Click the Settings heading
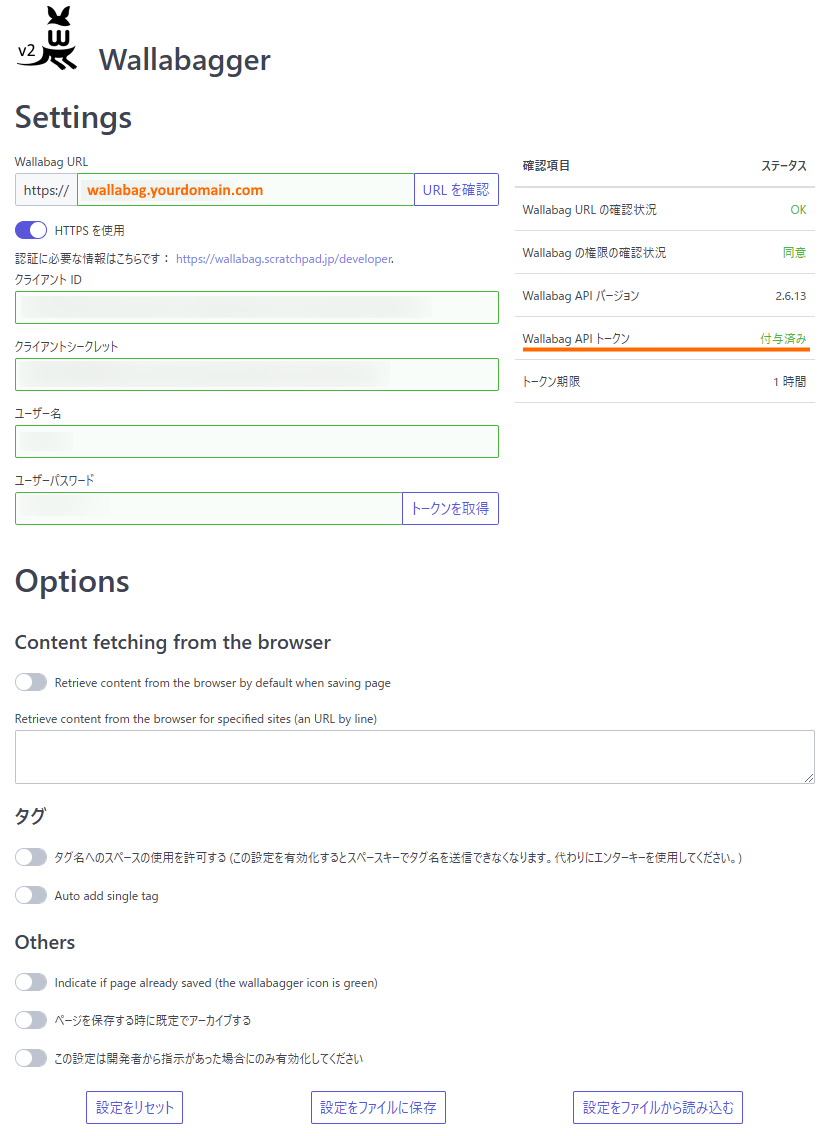The image size is (820, 1136). point(73,117)
